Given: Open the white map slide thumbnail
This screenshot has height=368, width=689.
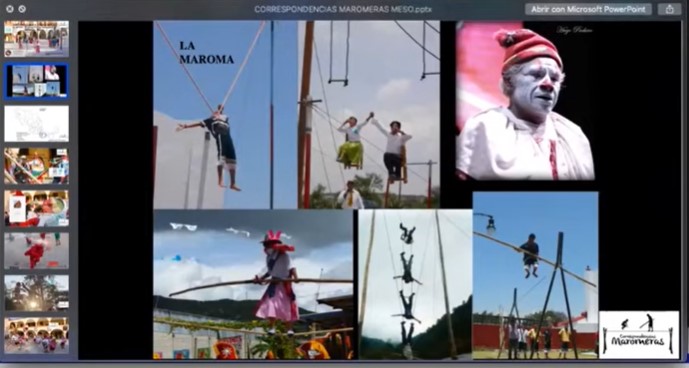Looking at the screenshot, I should [x=36, y=124].
